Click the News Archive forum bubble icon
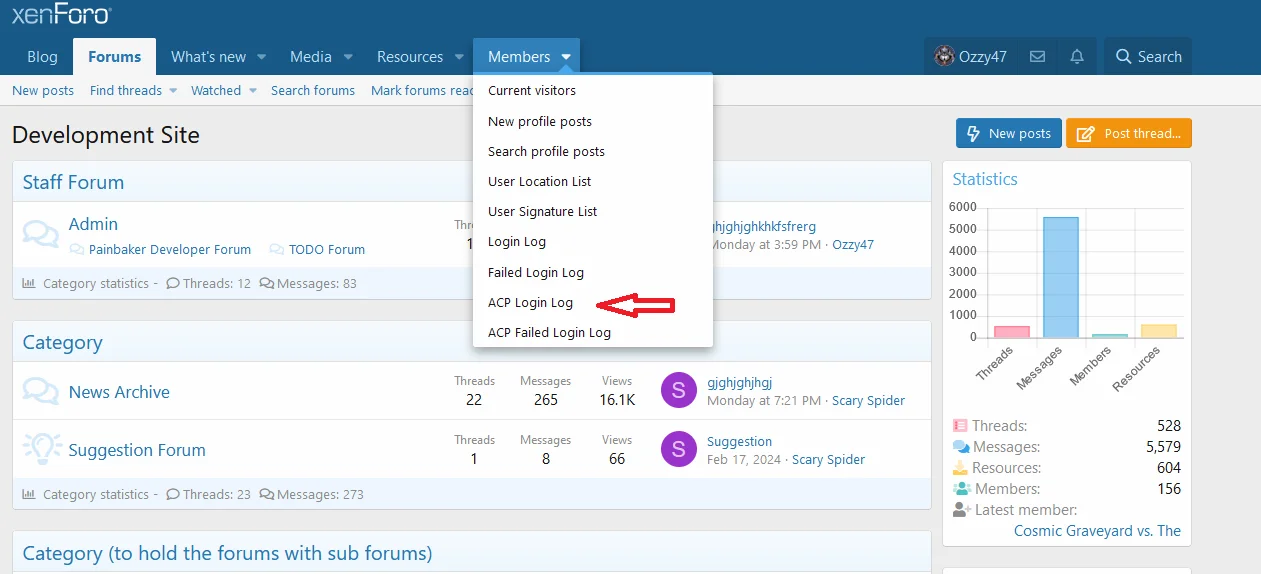 (40, 392)
